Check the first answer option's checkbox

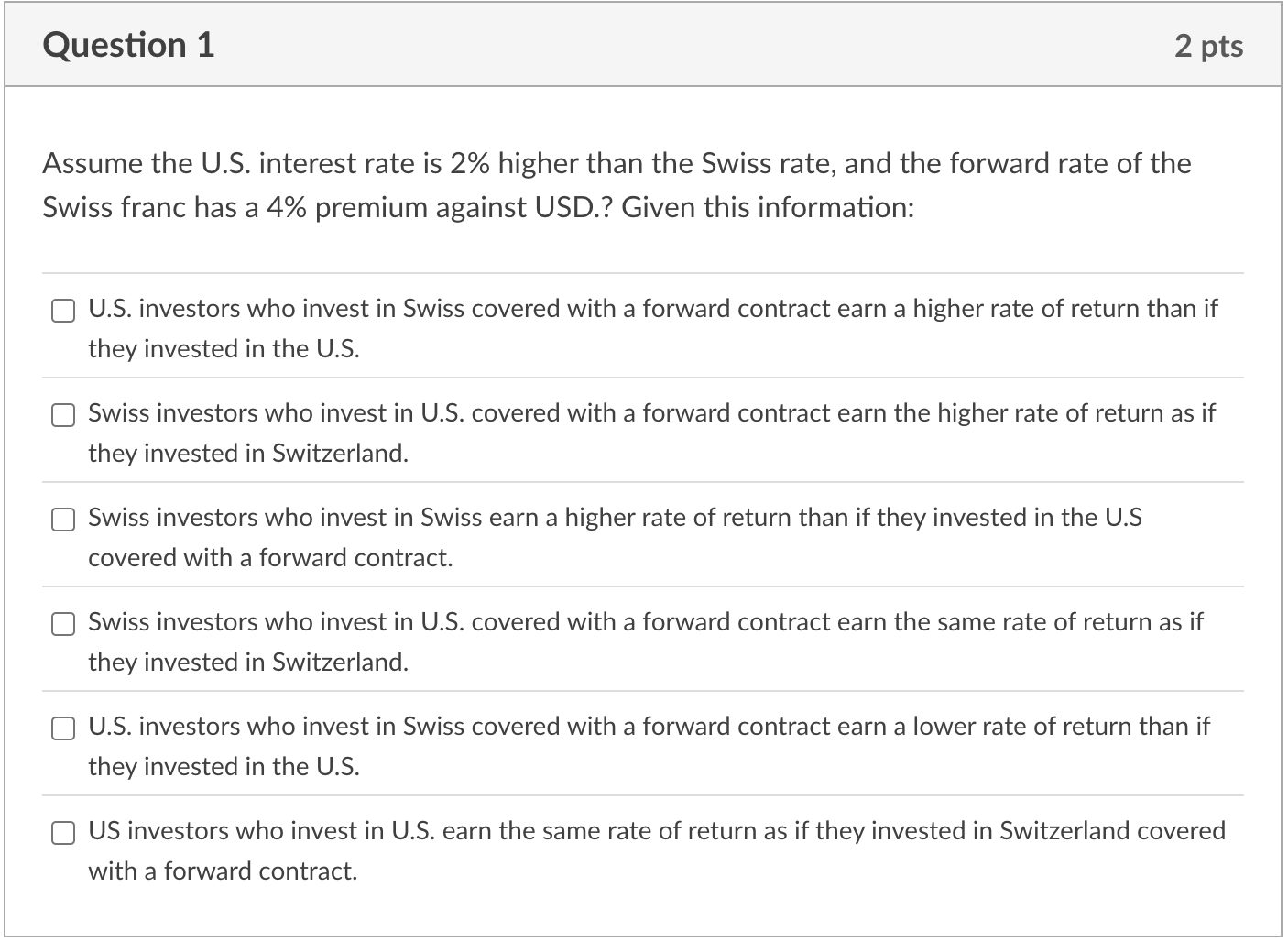point(62,311)
